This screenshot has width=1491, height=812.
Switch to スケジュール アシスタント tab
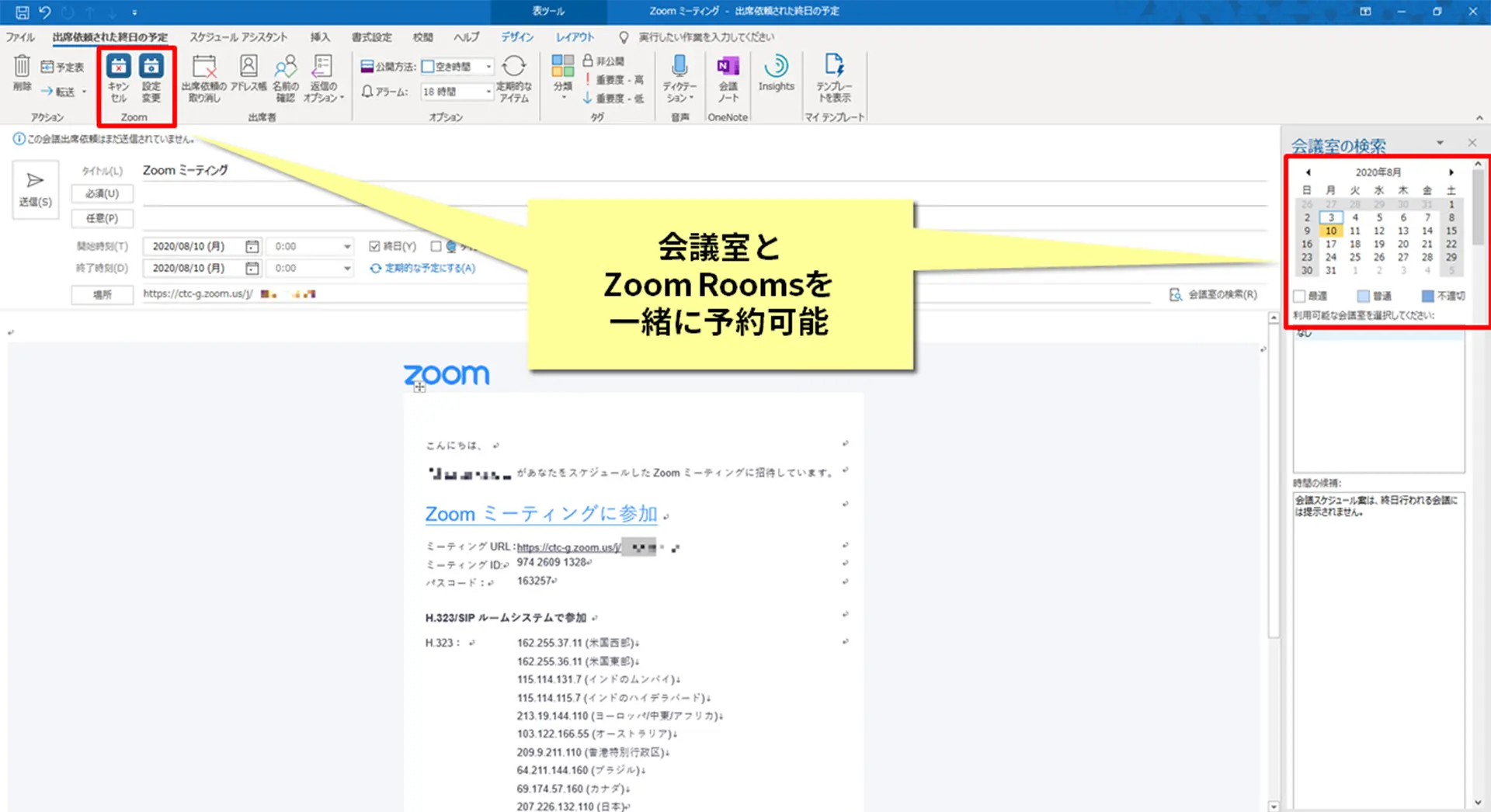pos(238,37)
